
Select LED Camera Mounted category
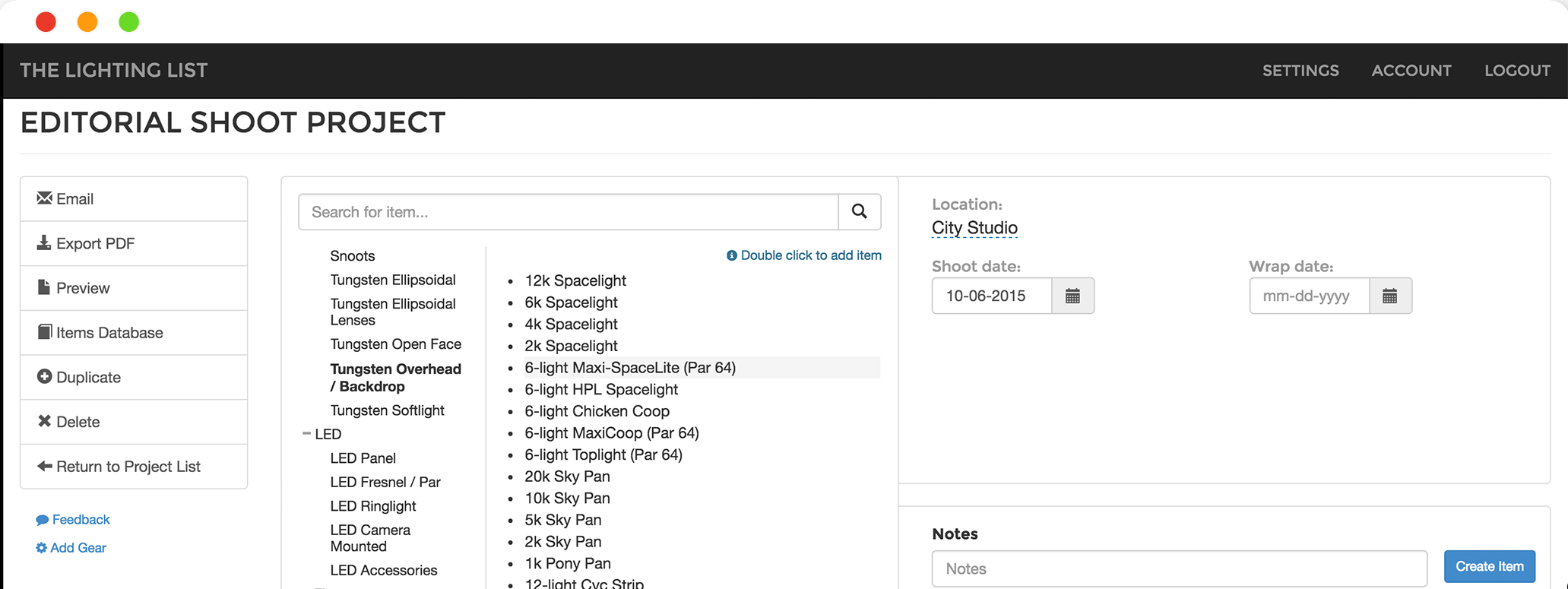tap(370, 538)
